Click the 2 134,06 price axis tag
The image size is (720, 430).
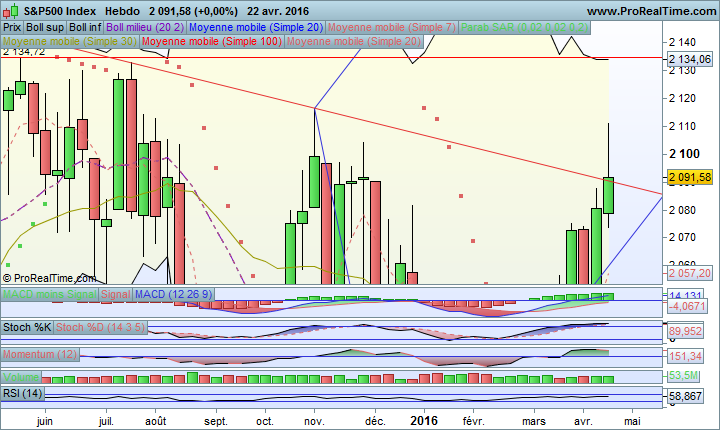click(690, 59)
